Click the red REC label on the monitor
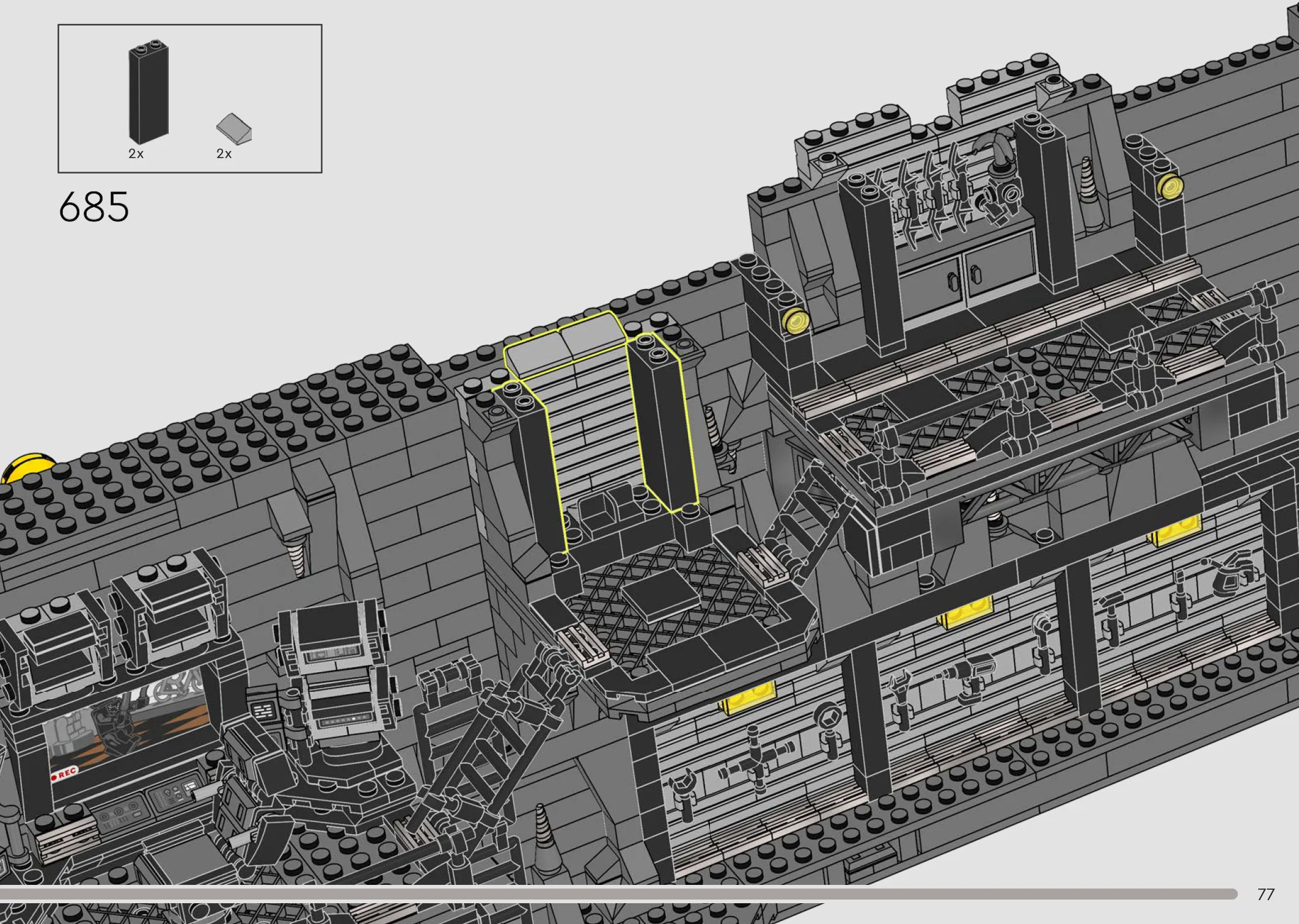This screenshot has height=924, width=1299. pyautogui.click(x=64, y=773)
